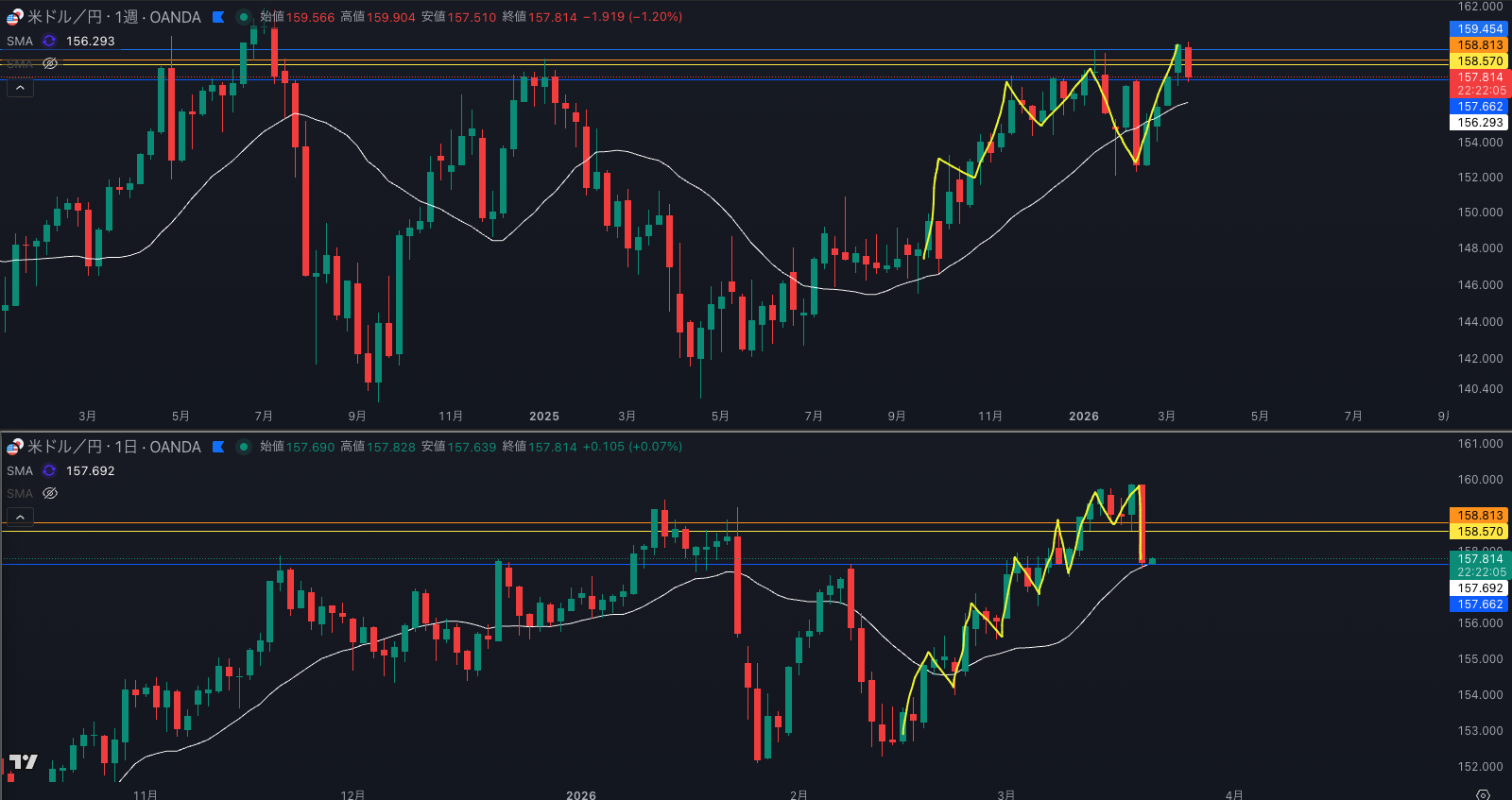Click the orange 158.813 price label on daily axis
This screenshot has width=1512, height=800.
coord(1479,516)
